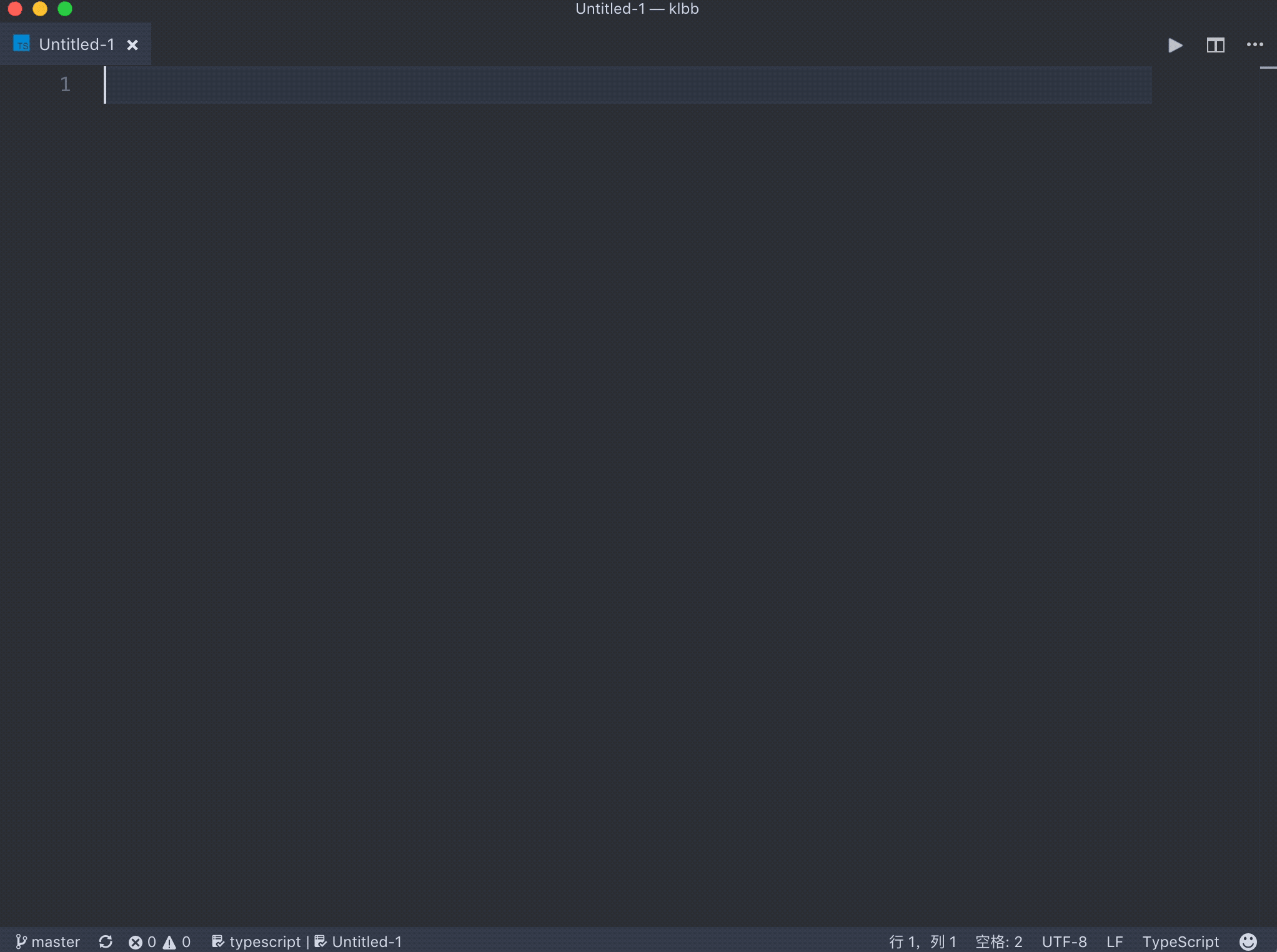Click the typescript status item

[257, 941]
